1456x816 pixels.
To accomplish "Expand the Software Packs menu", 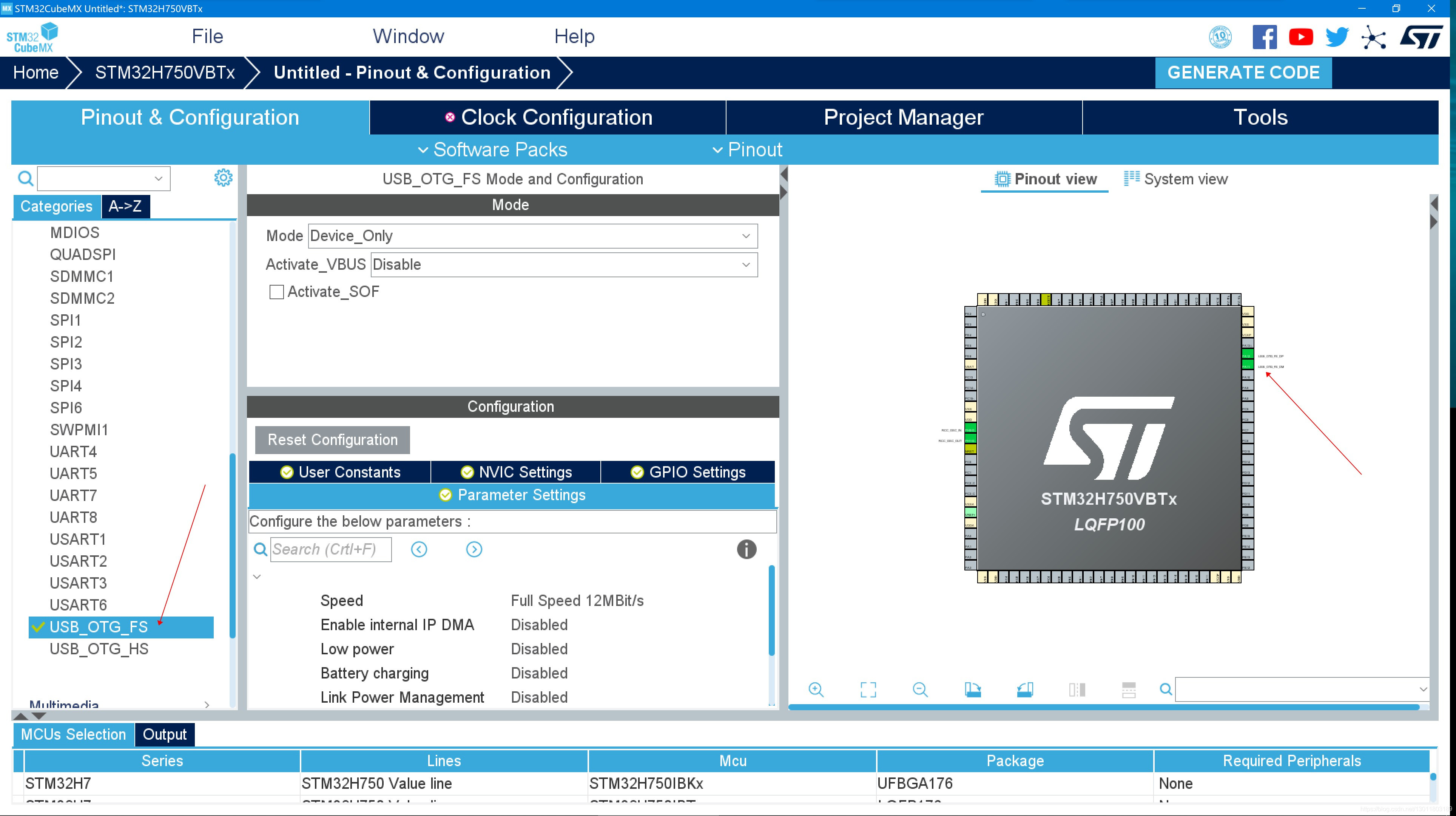I will coord(492,150).
